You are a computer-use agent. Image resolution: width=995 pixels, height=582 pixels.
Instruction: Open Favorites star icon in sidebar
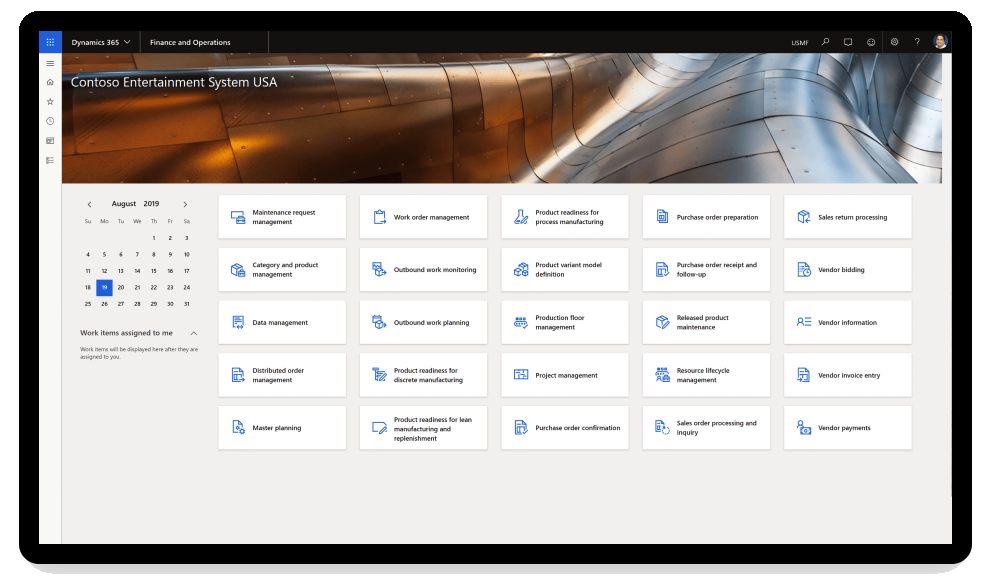tap(50, 102)
